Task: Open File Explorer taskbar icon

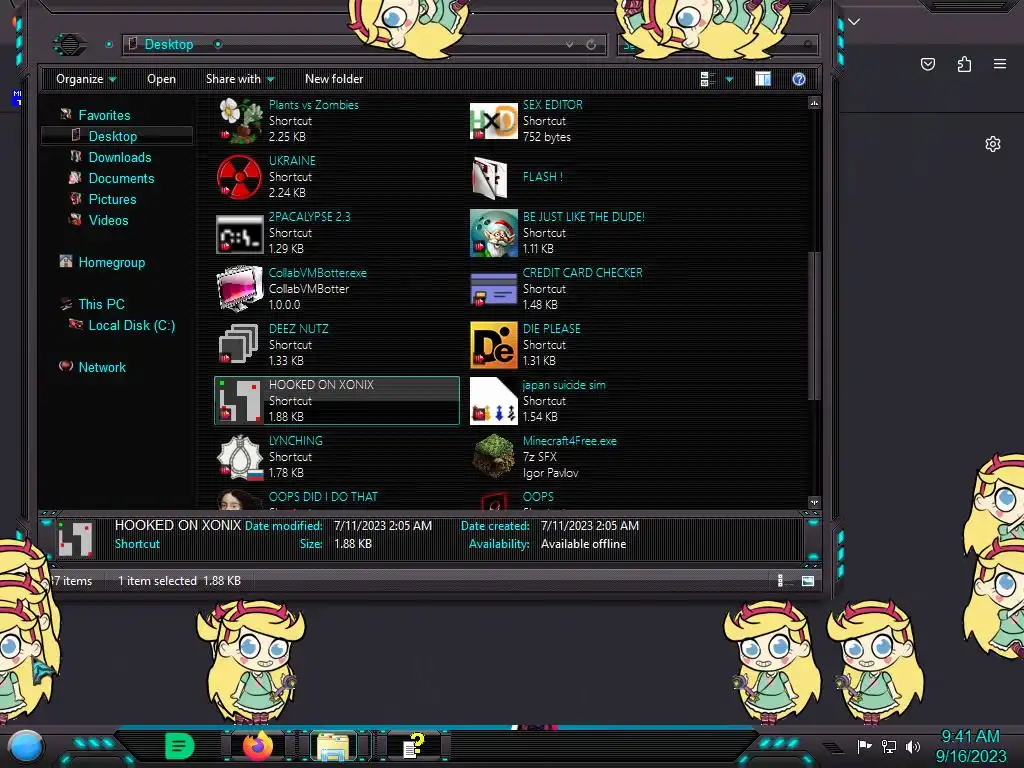Action: [x=333, y=746]
